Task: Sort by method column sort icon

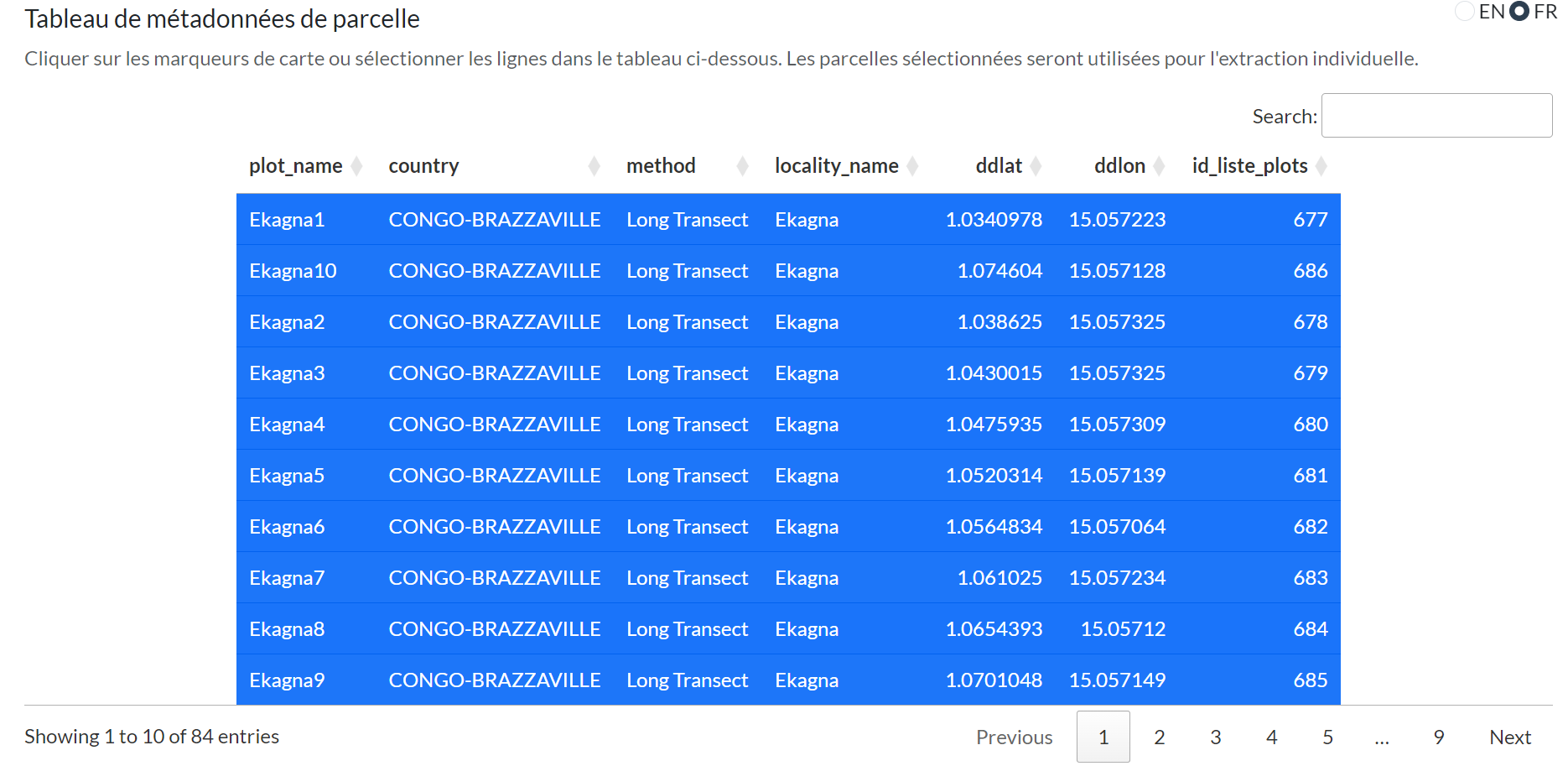Action: pyautogui.click(x=742, y=166)
